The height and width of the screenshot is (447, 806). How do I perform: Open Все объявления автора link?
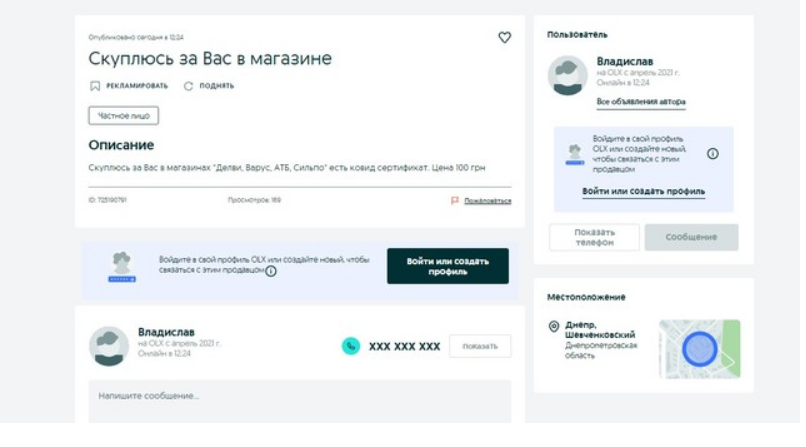point(641,102)
